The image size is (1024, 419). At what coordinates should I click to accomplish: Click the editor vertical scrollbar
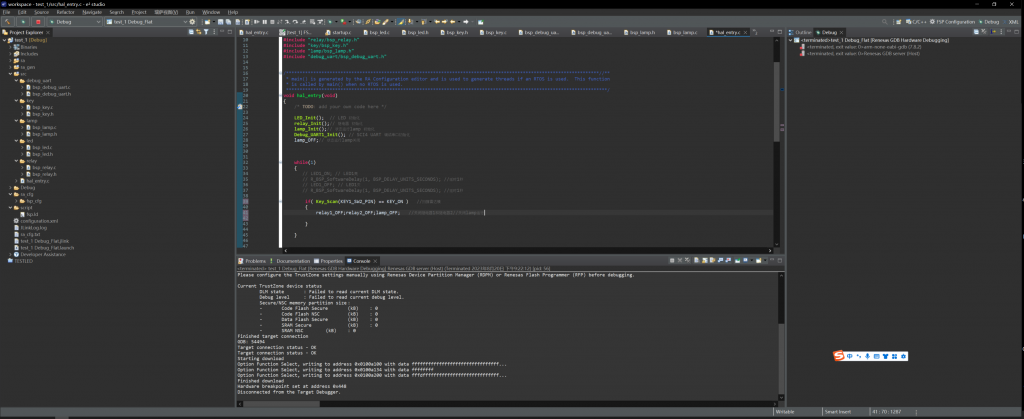(x=778, y=100)
